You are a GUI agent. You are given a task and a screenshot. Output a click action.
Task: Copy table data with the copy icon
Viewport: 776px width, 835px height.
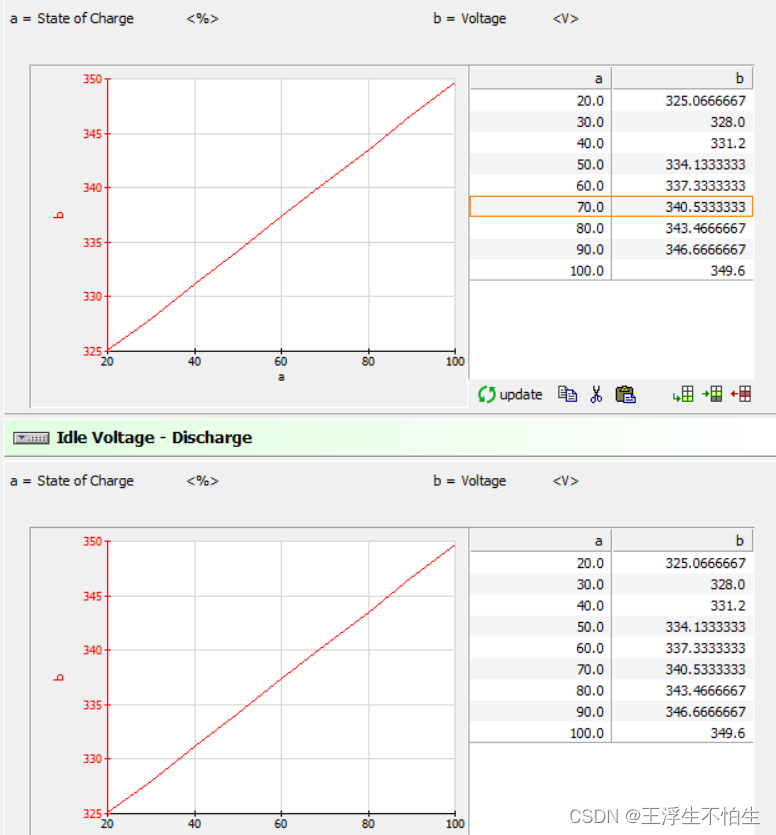[x=567, y=394]
